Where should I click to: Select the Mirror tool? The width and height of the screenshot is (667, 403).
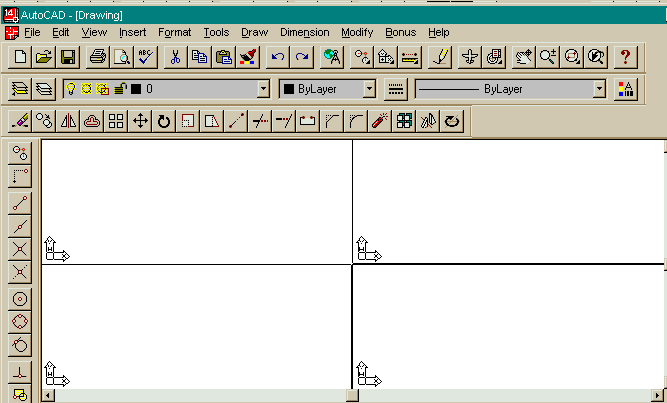pyautogui.click(x=68, y=121)
